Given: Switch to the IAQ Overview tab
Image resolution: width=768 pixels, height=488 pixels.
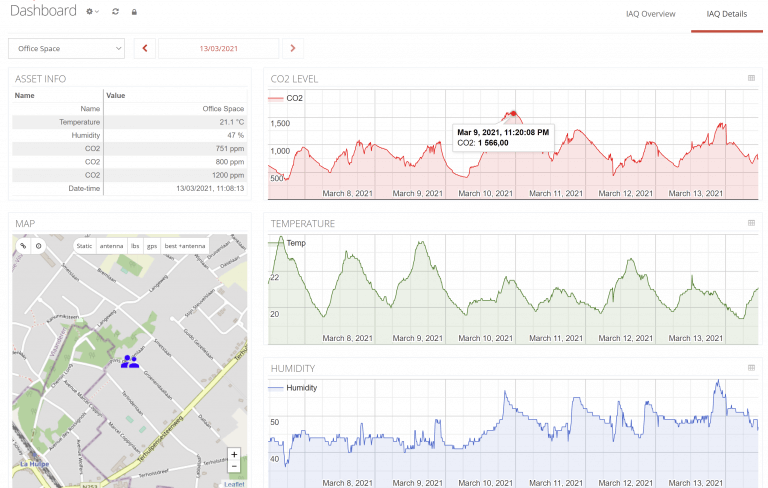Looking at the screenshot, I should coord(650,14).
